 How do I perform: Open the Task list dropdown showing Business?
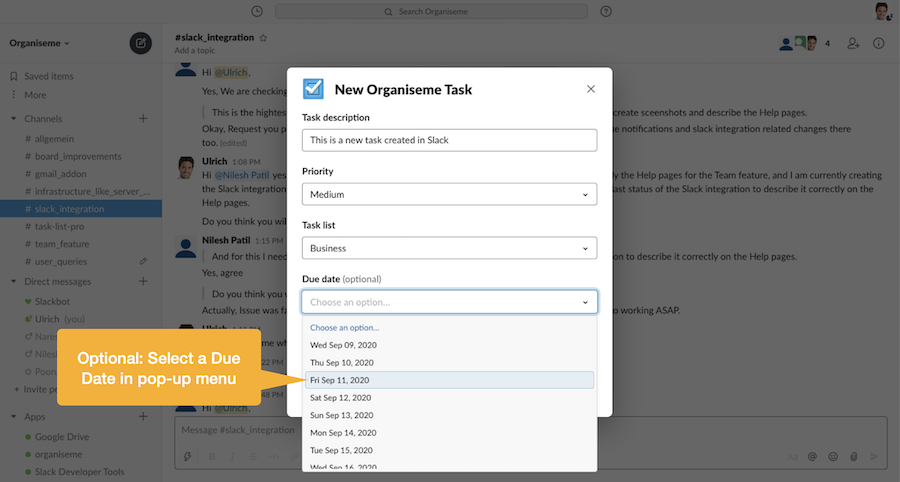449,248
